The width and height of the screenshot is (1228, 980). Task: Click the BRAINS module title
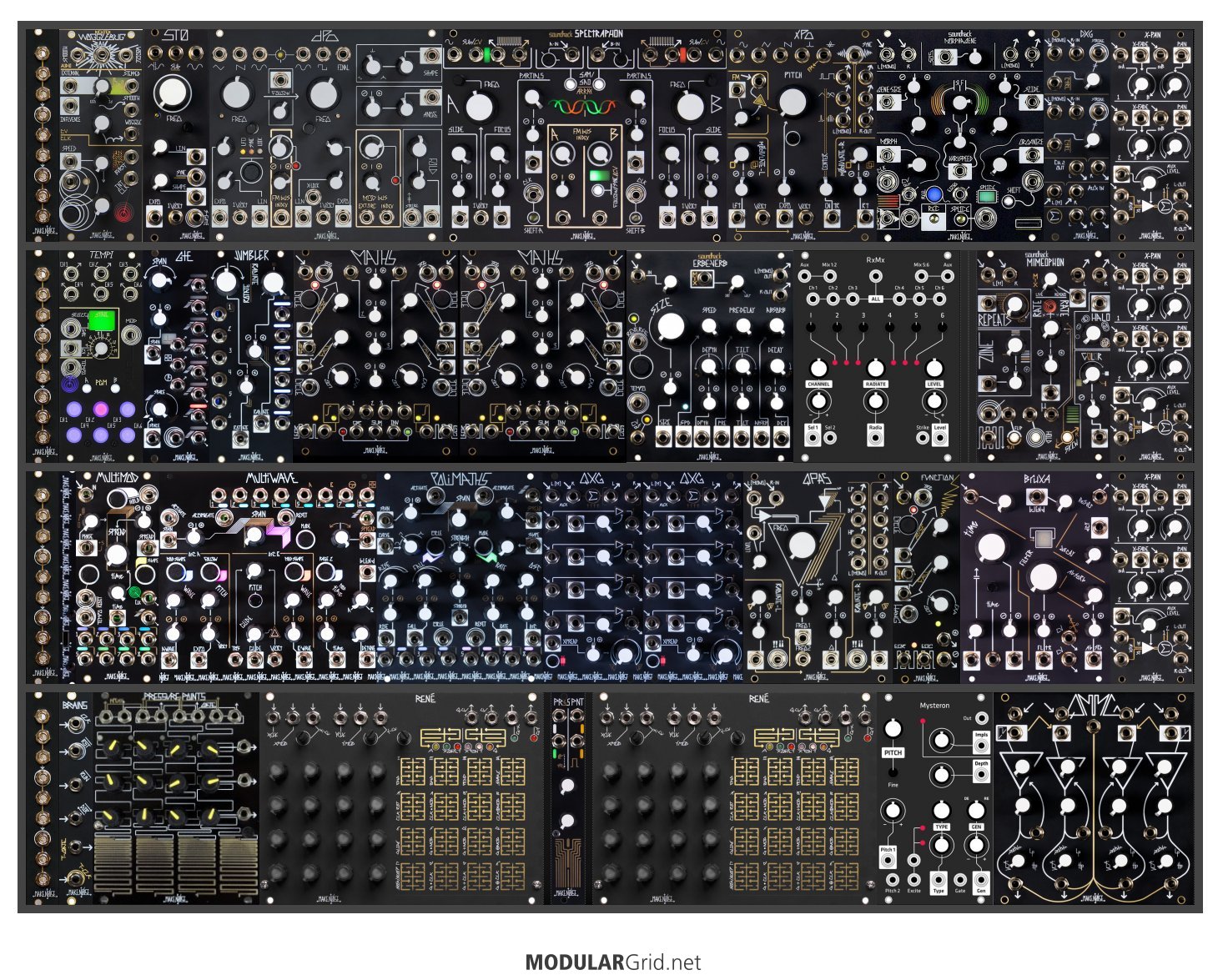(x=75, y=706)
